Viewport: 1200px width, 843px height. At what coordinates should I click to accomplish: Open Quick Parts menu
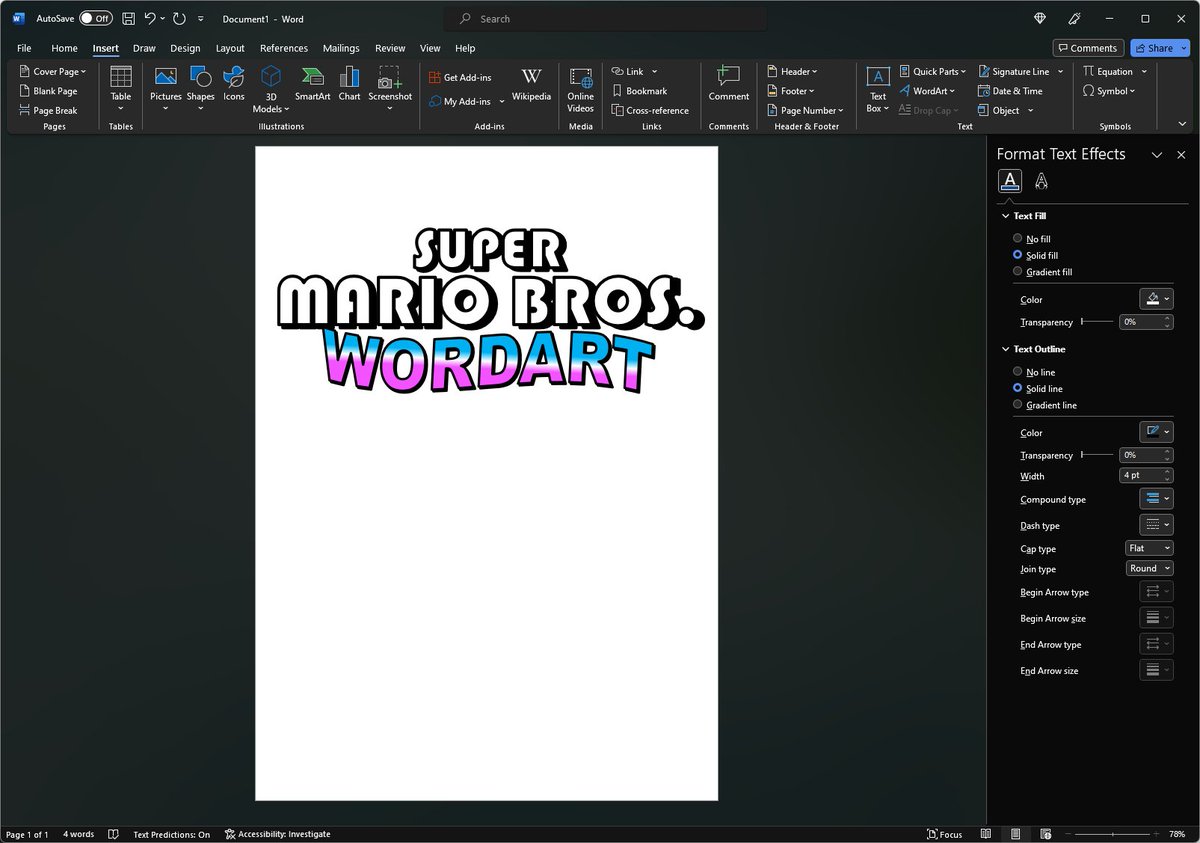click(933, 71)
